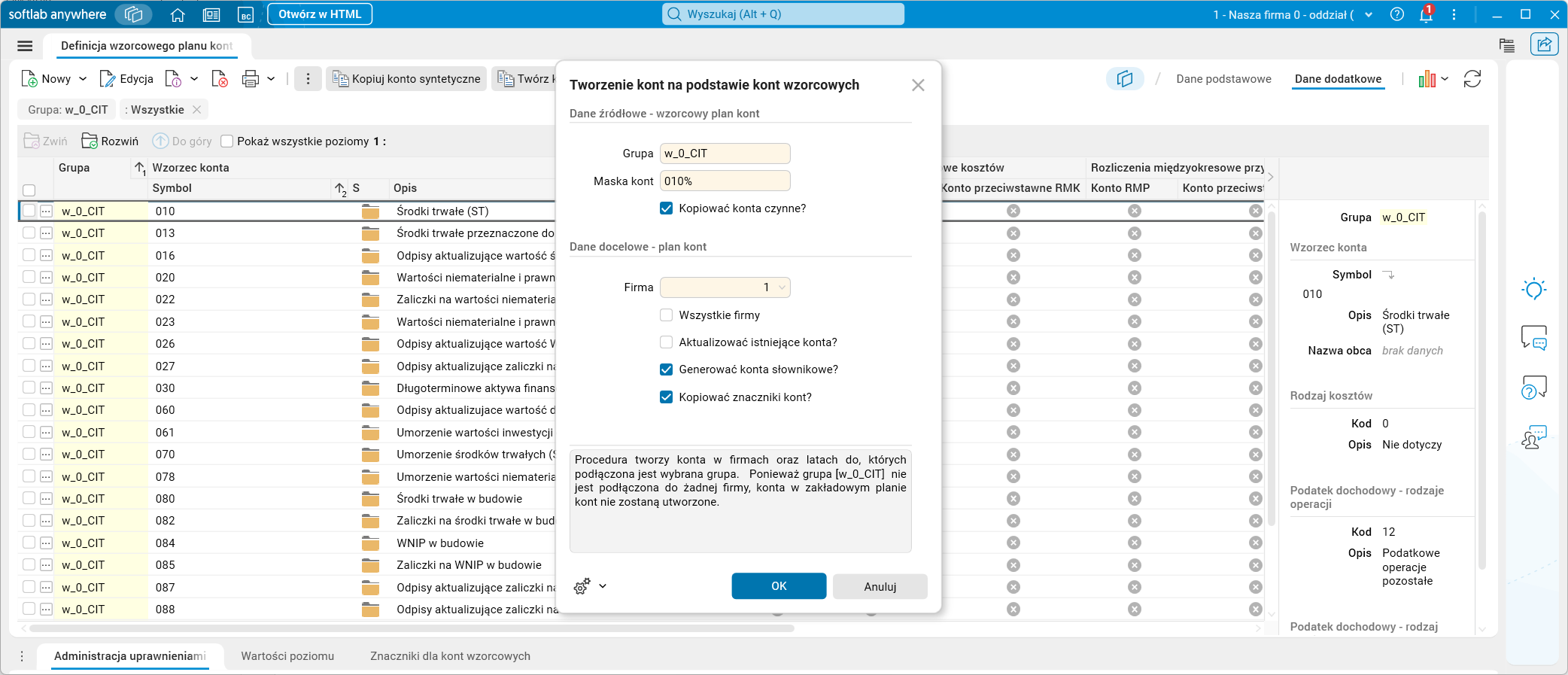Image resolution: width=1568 pixels, height=675 pixels.
Task: Open the BC module icon
Action: click(x=245, y=14)
